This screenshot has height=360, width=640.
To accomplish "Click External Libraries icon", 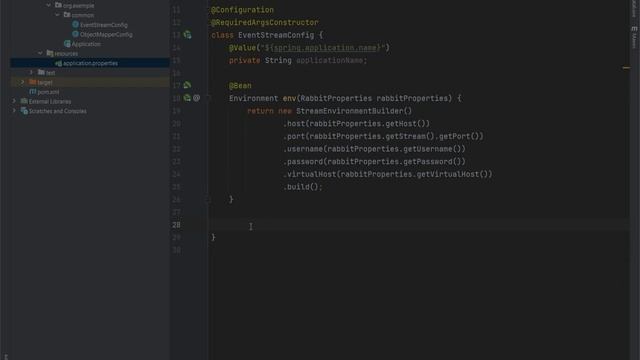I will (x=24, y=101).
